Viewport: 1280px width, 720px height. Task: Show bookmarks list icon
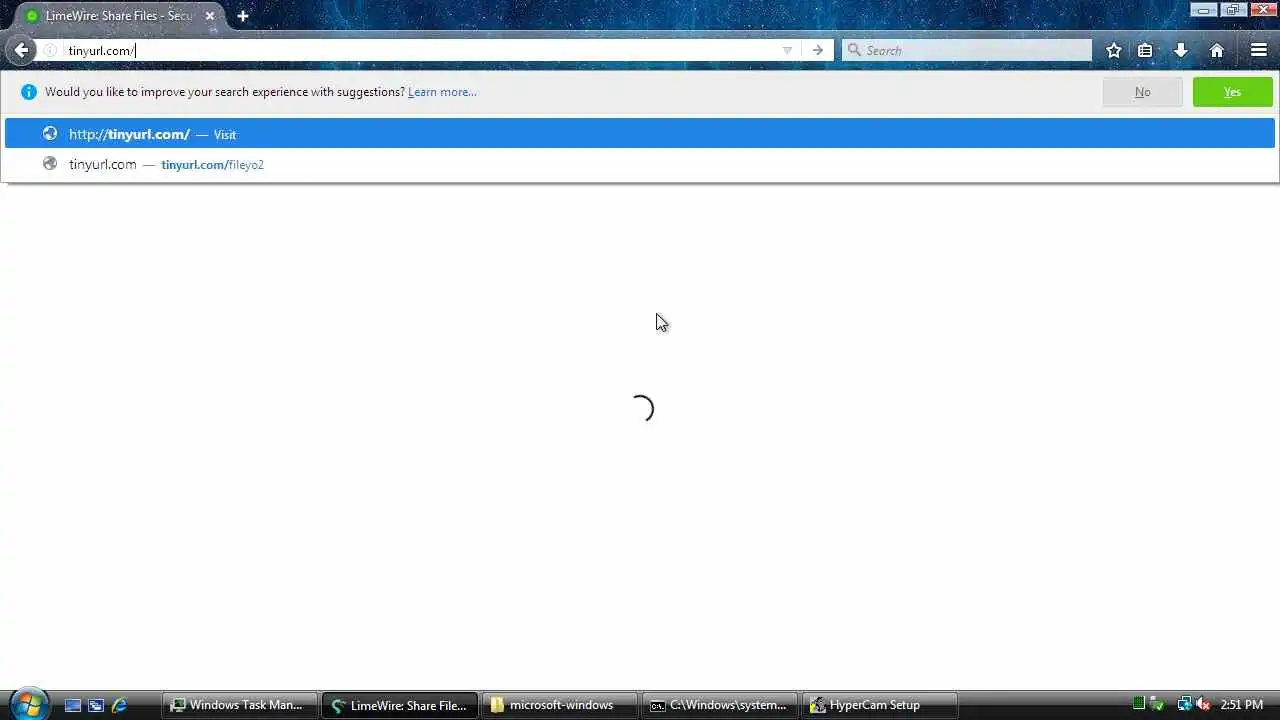1145,50
